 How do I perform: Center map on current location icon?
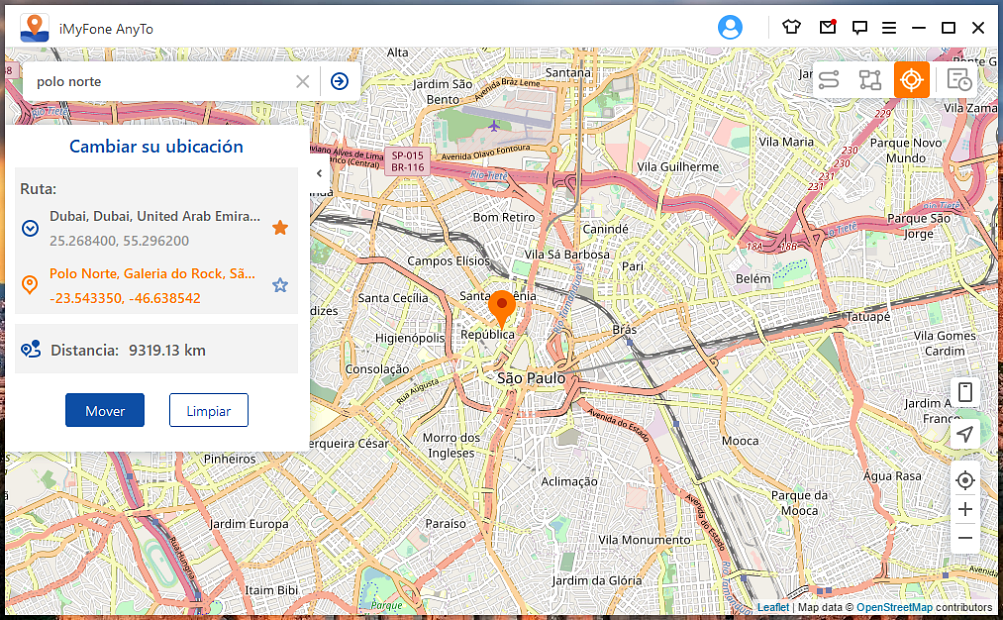965,480
